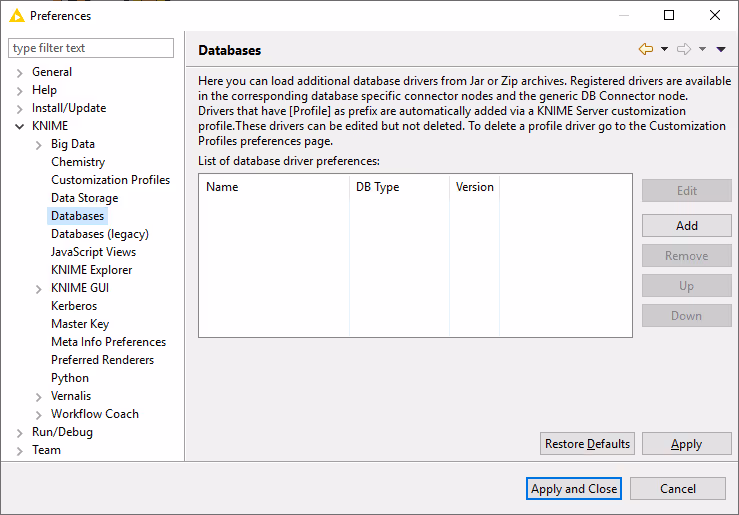Open the back history dropdown arrow
The image size is (739, 515).
pyautogui.click(x=664, y=49)
